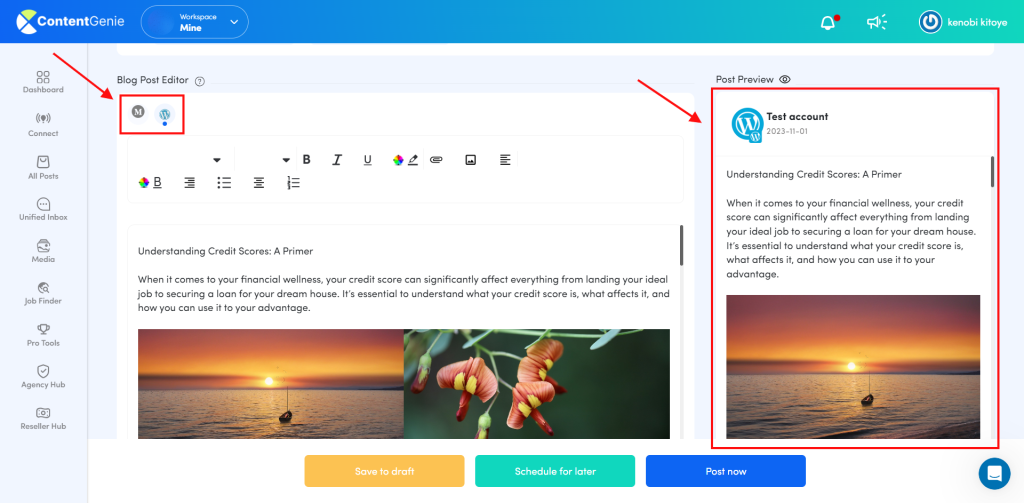Click the preview date 2023-11-01
The image size is (1024, 503).
pos(788,131)
